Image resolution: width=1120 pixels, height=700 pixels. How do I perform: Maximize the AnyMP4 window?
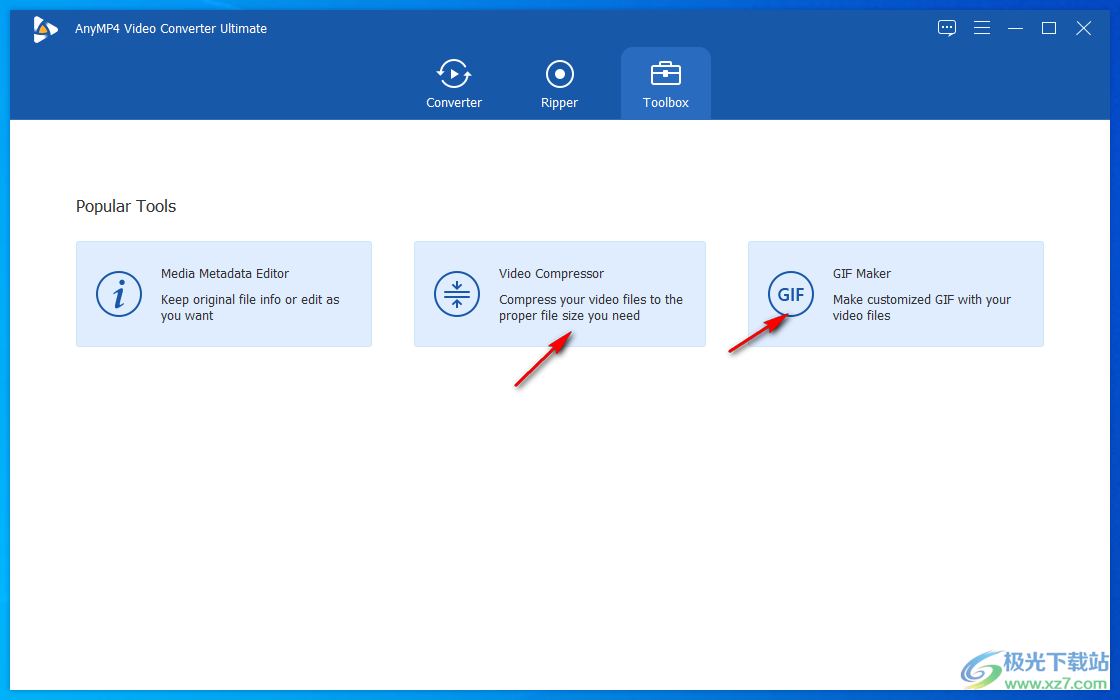coord(1049,28)
